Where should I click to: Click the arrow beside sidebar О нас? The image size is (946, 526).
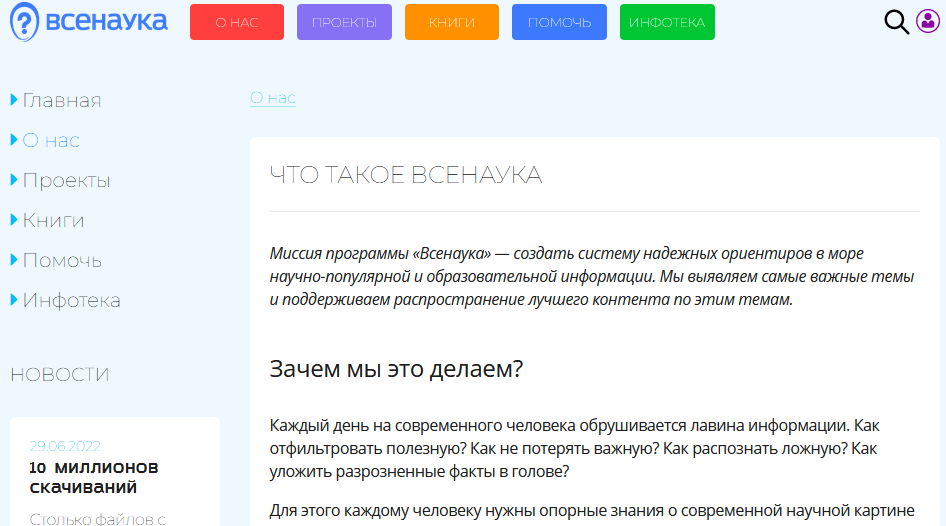(14, 140)
